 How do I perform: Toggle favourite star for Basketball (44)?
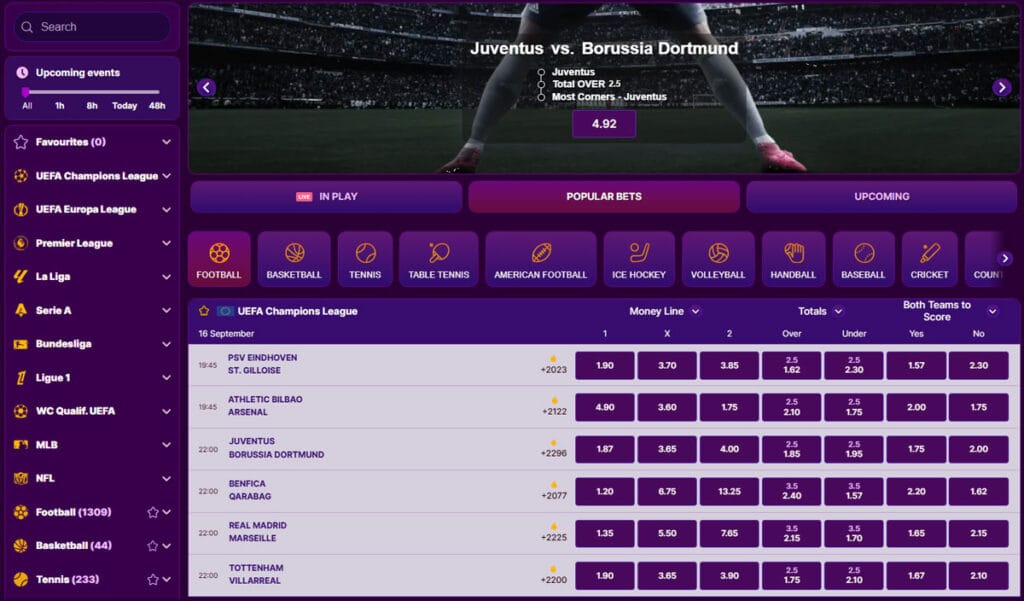pos(153,545)
